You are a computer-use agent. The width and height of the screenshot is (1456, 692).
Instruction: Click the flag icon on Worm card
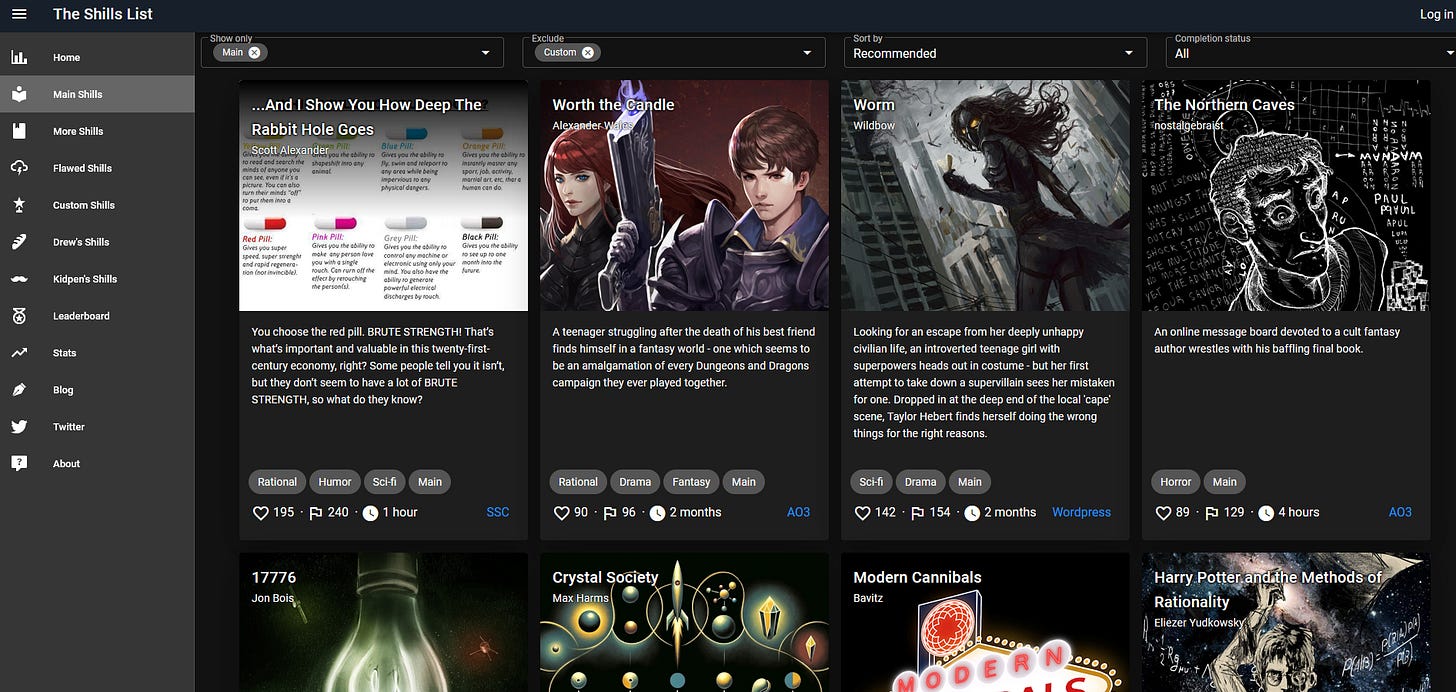tap(917, 513)
